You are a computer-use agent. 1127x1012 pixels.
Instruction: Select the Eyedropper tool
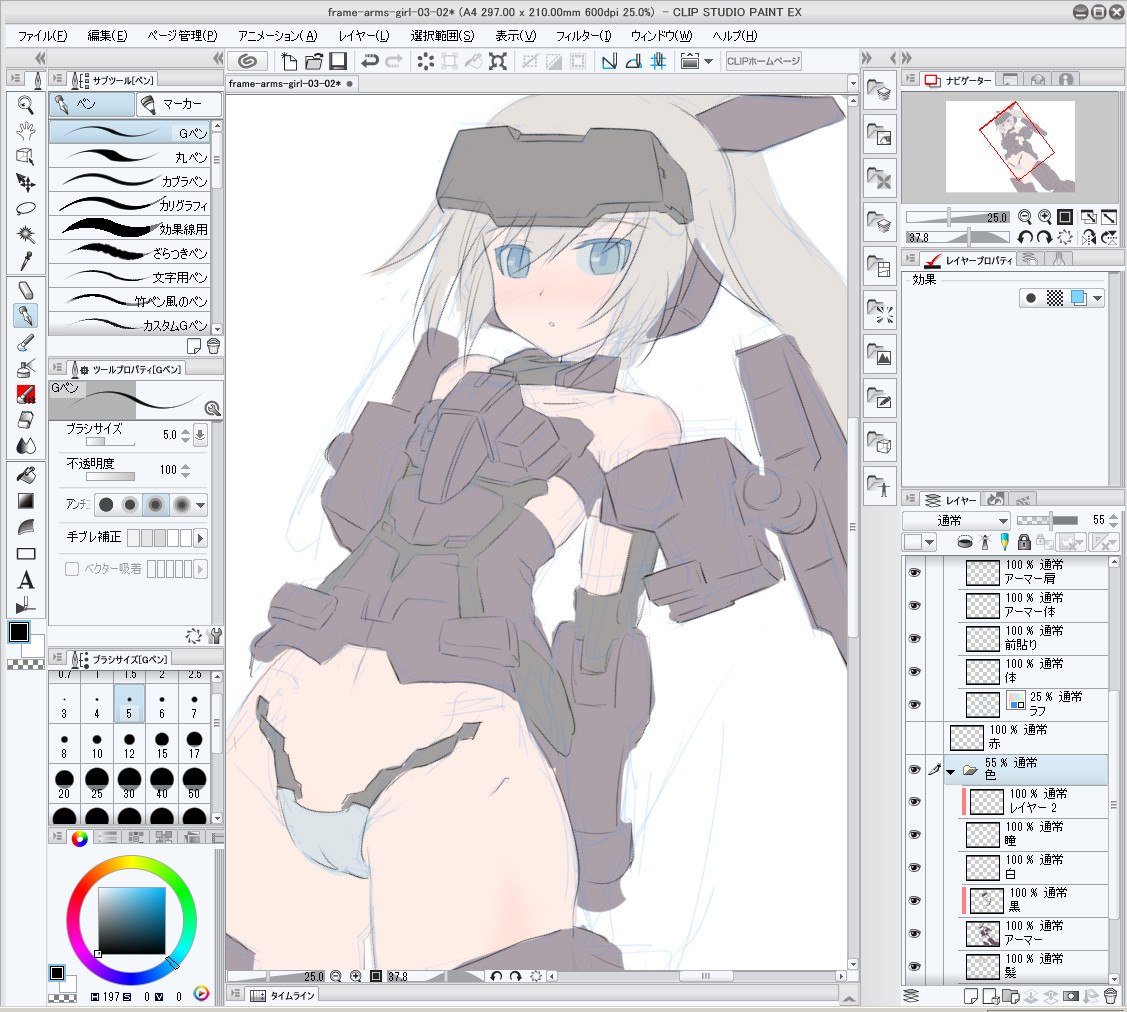click(26, 260)
